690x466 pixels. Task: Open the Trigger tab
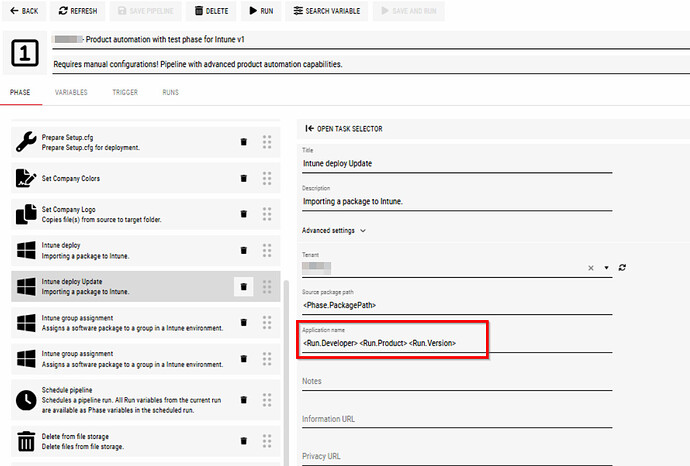[x=124, y=92]
